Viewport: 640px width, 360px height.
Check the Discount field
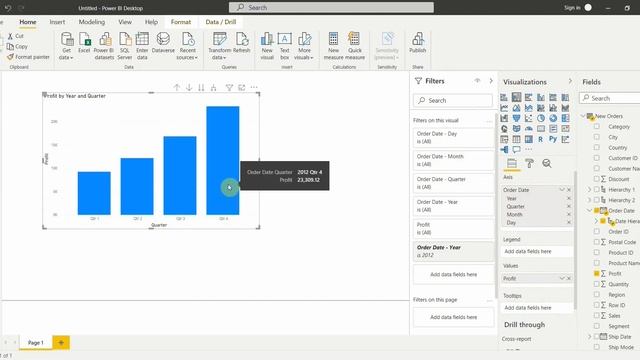click(597, 179)
